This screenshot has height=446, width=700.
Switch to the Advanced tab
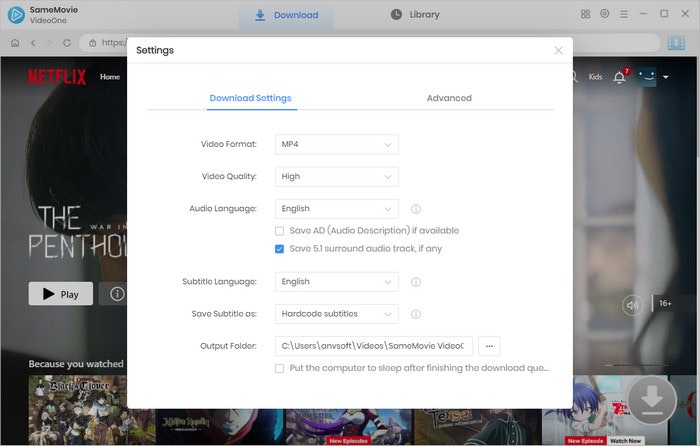[449, 98]
